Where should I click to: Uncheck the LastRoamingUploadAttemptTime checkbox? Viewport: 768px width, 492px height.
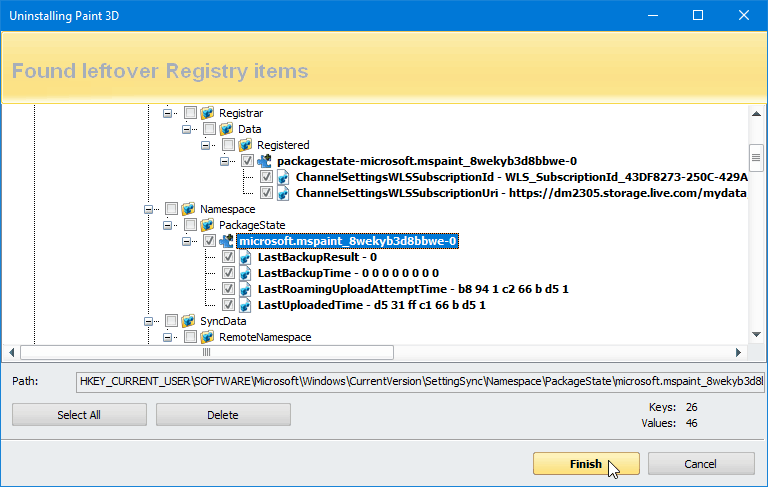(x=228, y=289)
